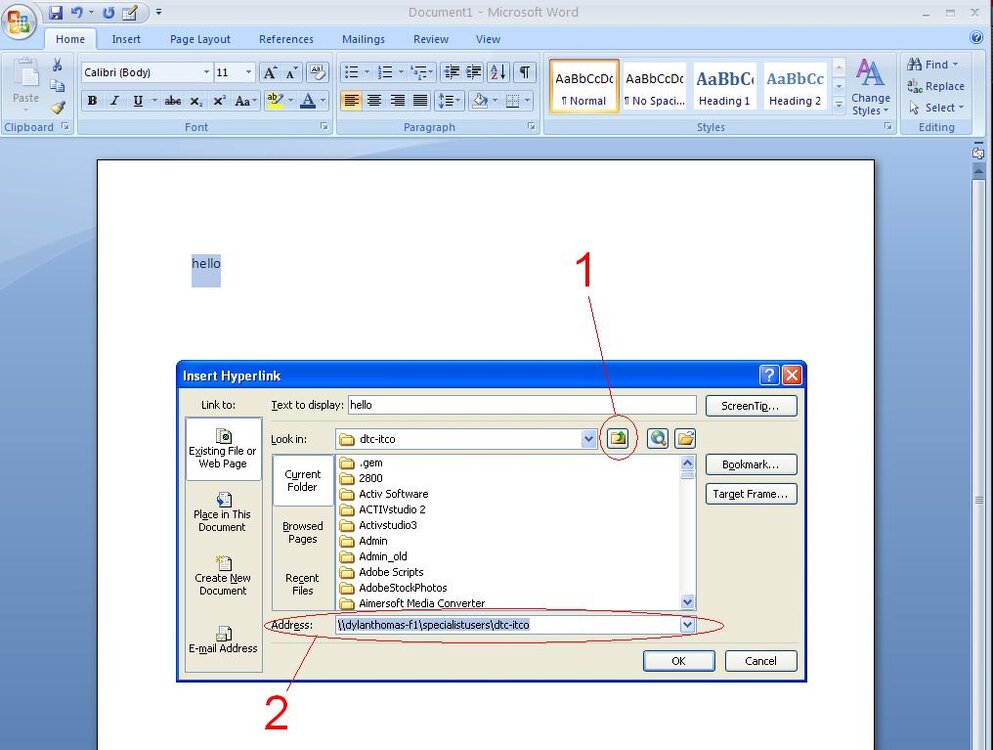Select Existing File or Web Page
Viewport: 993px width, 750px height.
click(x=223, y=449)
